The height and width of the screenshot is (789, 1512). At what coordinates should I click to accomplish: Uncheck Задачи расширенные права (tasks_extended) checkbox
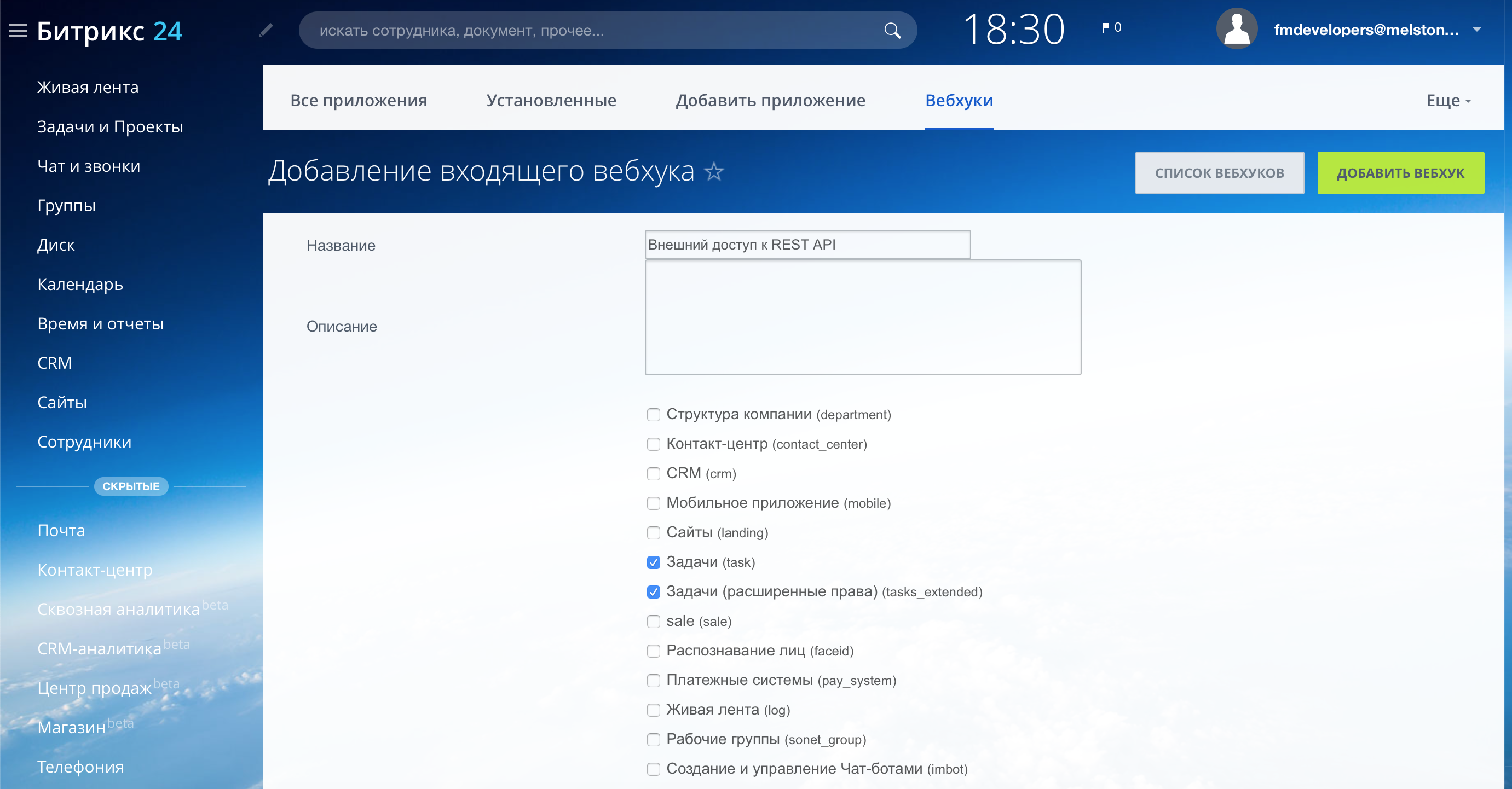click(x=653, y=592)
